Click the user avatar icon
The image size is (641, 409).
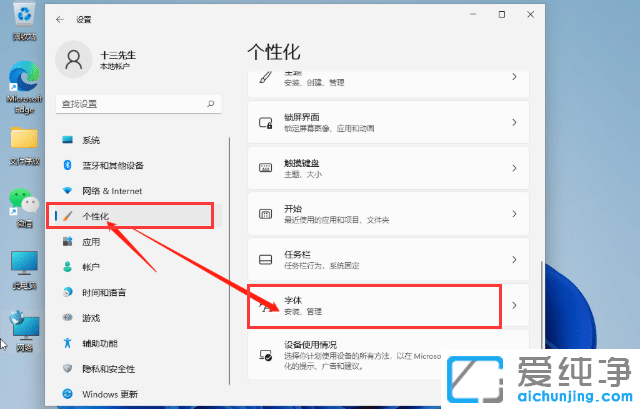[x=74, y=60]
